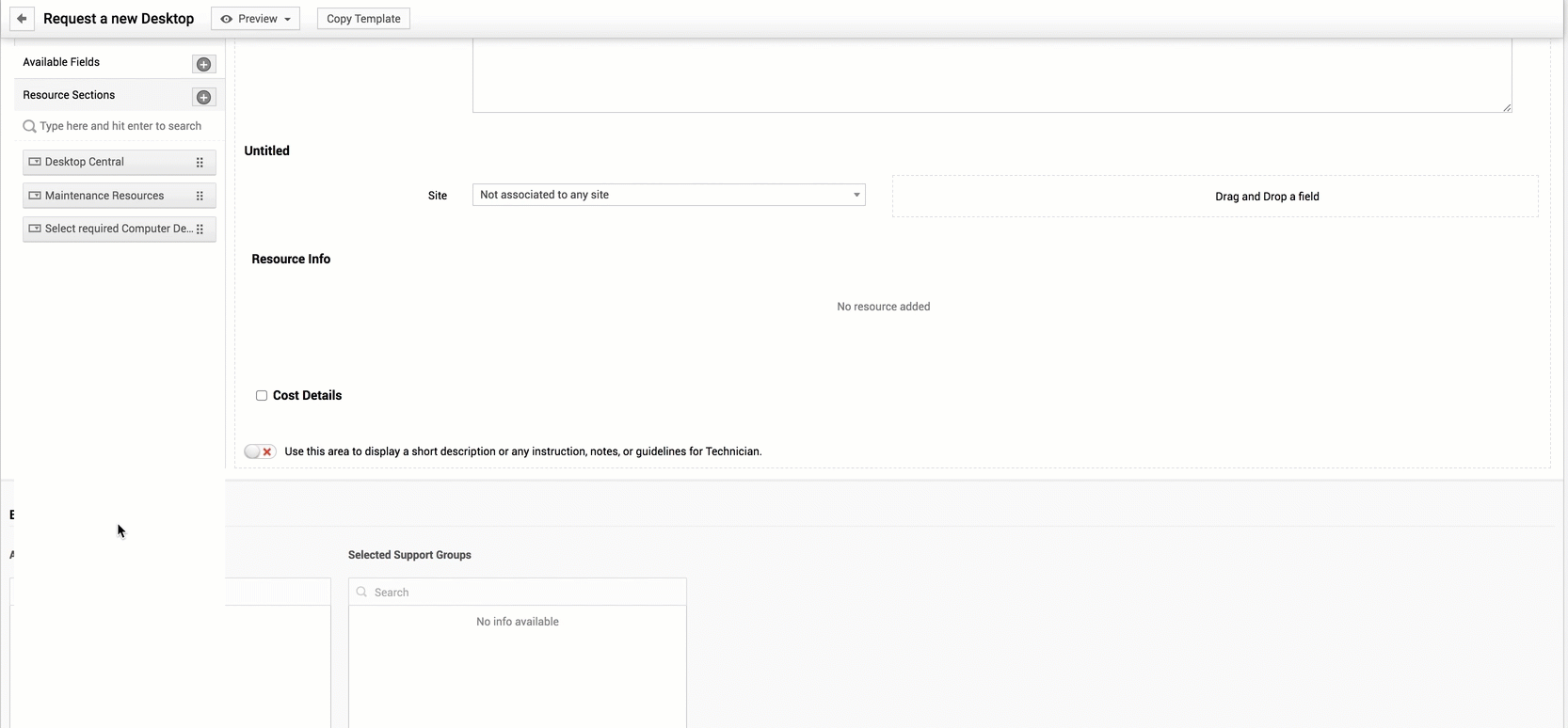Click search icon in Selected Support Groups
The image size is (1568, 728).
(x=361, y=592)
